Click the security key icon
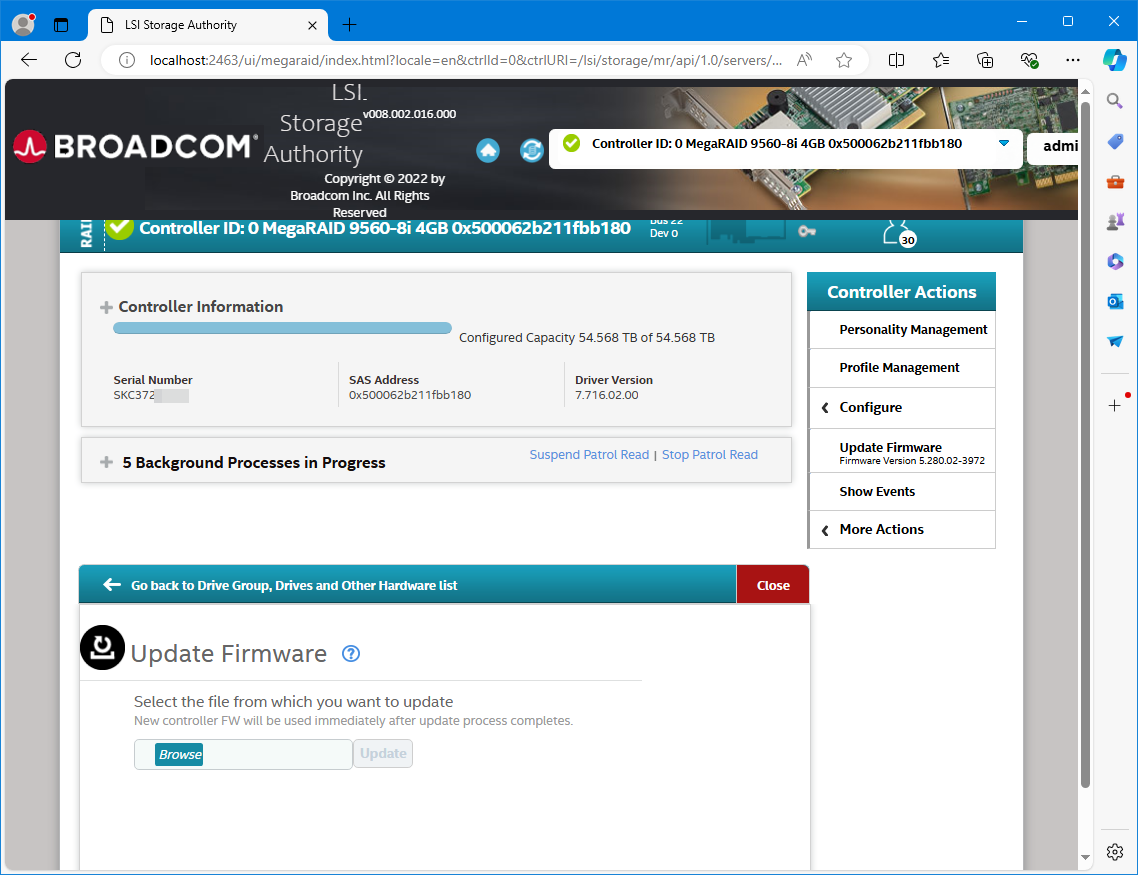 point(807,231)
